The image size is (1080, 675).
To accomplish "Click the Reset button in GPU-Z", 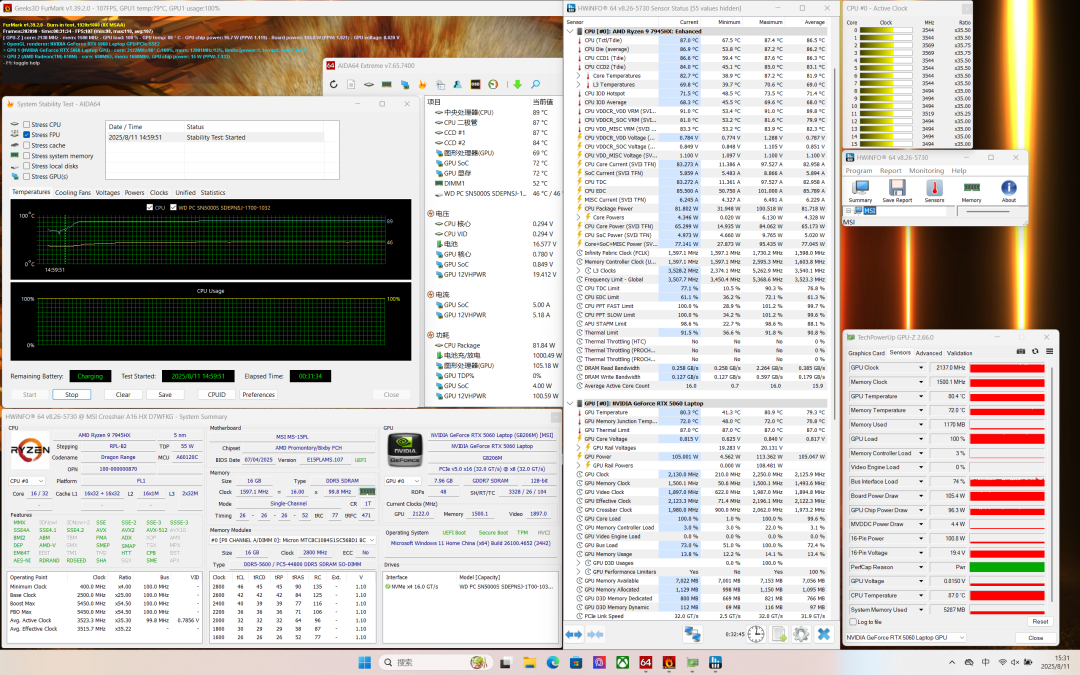I will (1040, 621).
